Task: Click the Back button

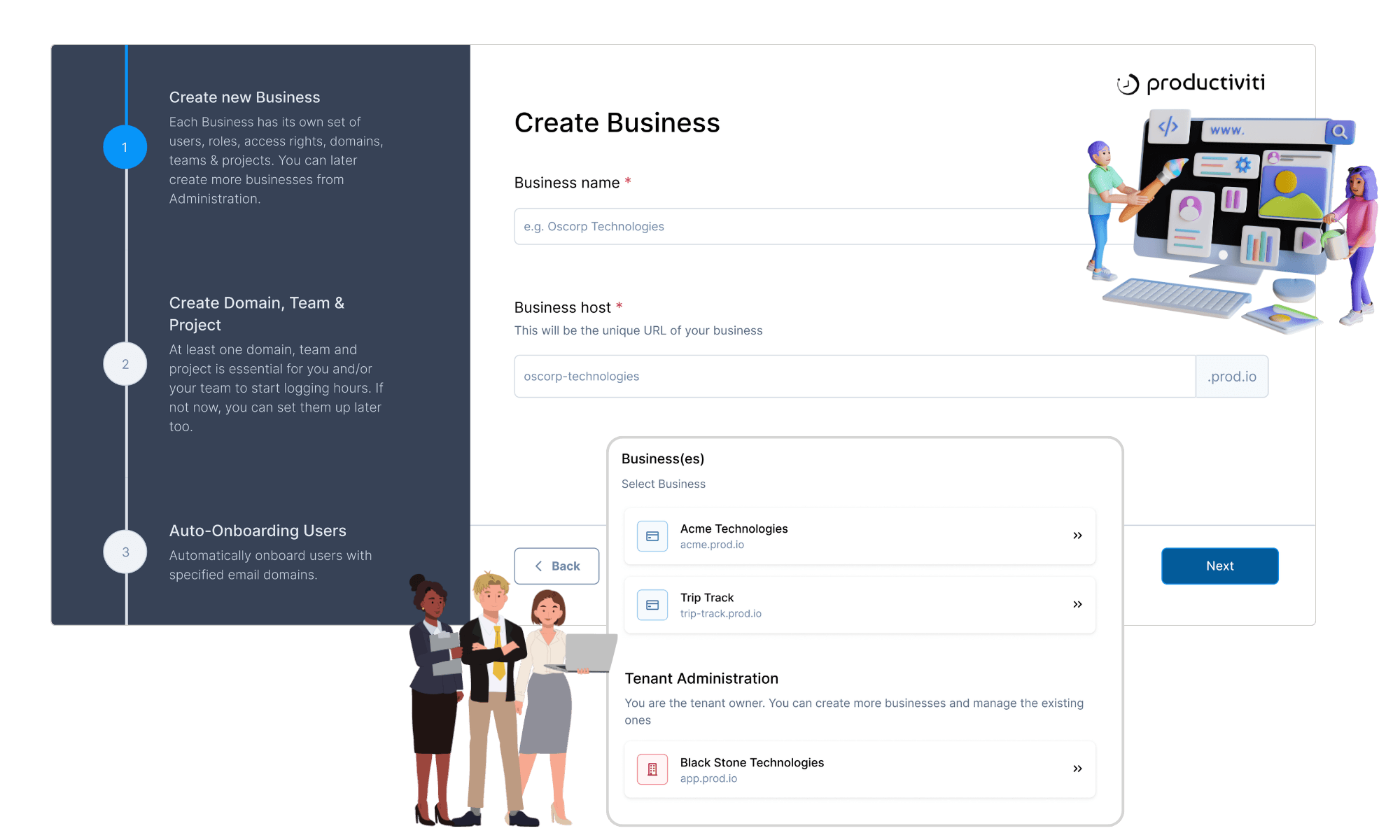Action: (556, 566)
